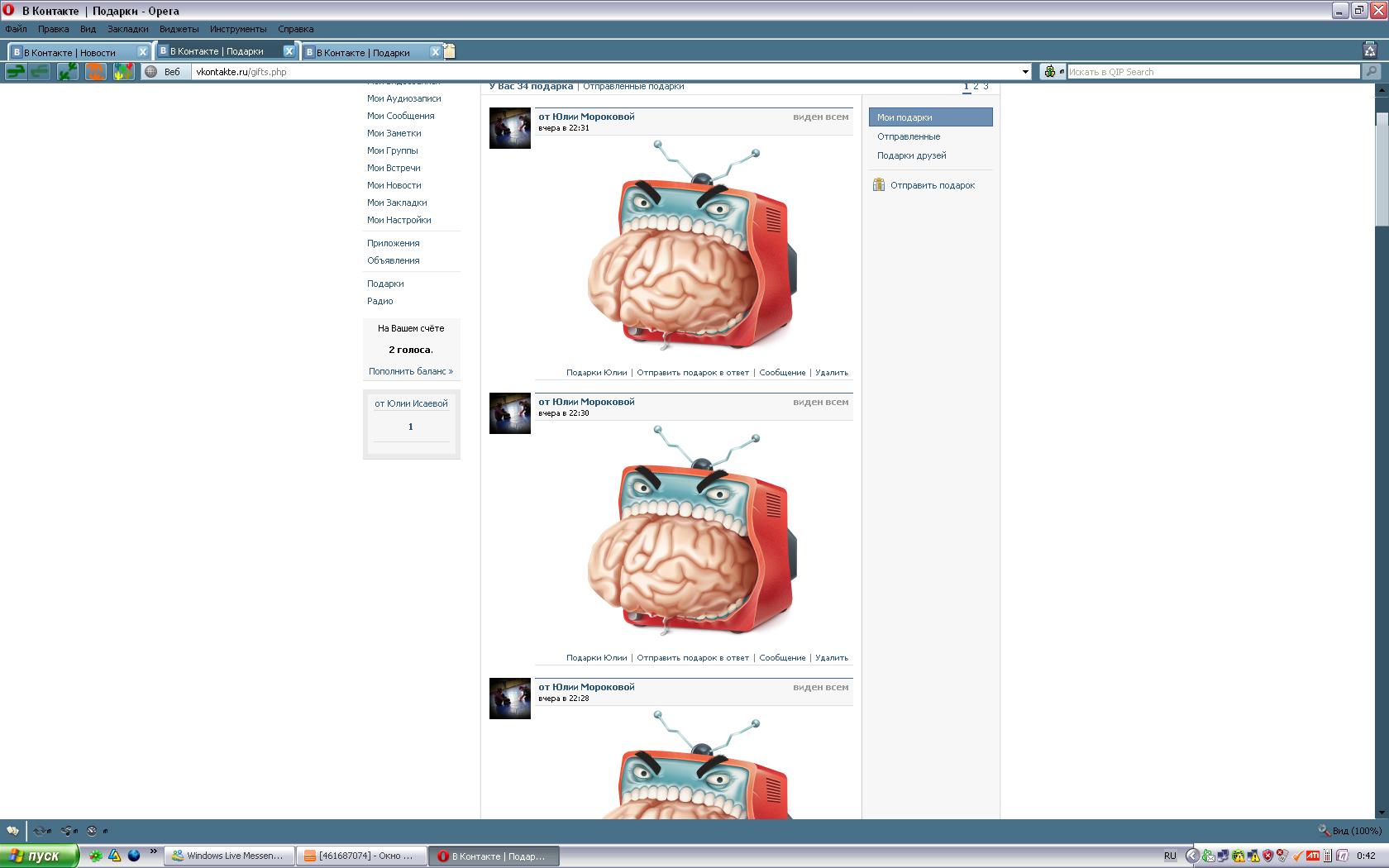Switch to Windows Live Messenger taskbar button
The width and height of the screenshot is (1389, 868).
click(x=230, y=856)
